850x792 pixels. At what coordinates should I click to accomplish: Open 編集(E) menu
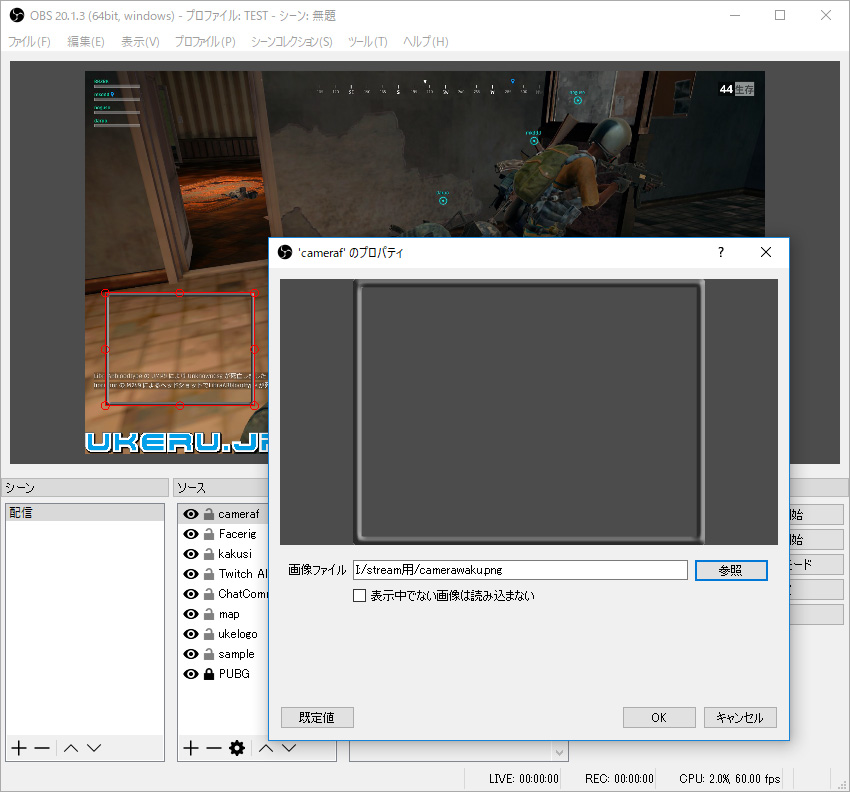click(x=86, y=42)
